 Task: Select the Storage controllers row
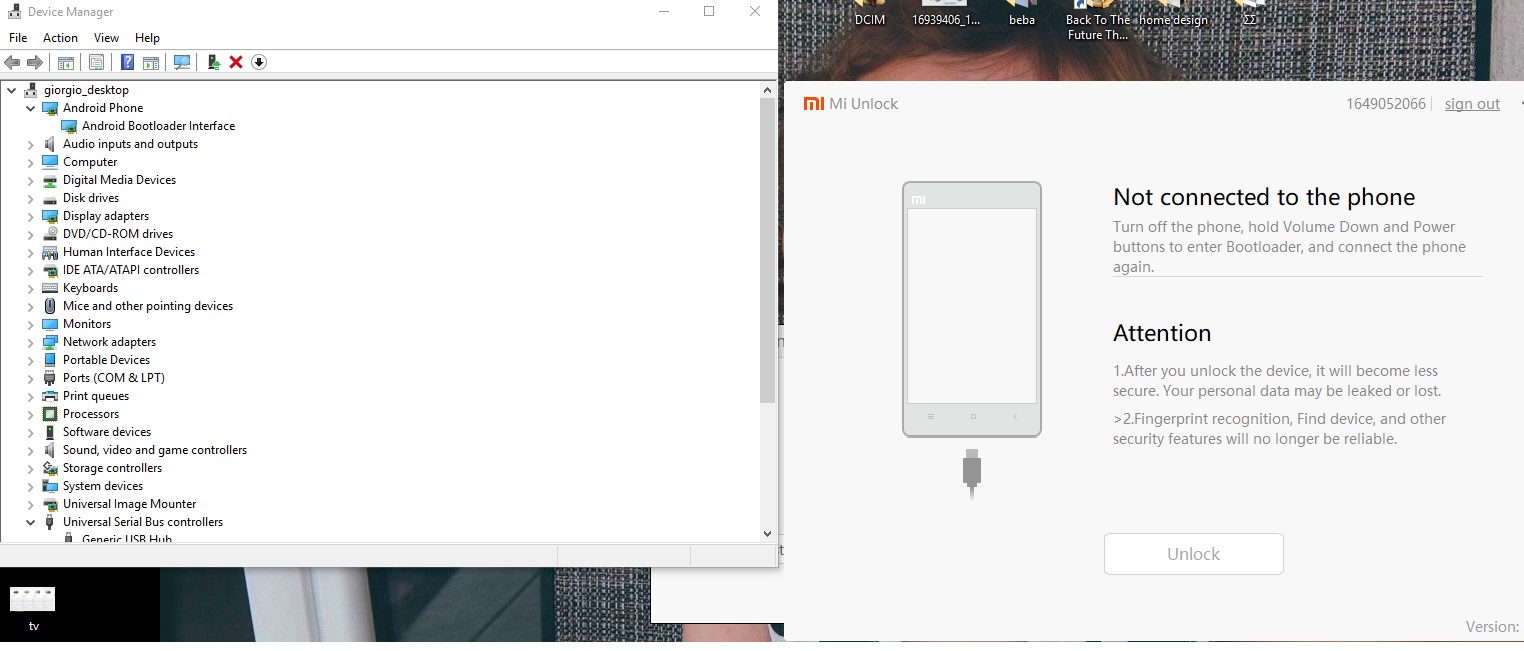[112, 468]
